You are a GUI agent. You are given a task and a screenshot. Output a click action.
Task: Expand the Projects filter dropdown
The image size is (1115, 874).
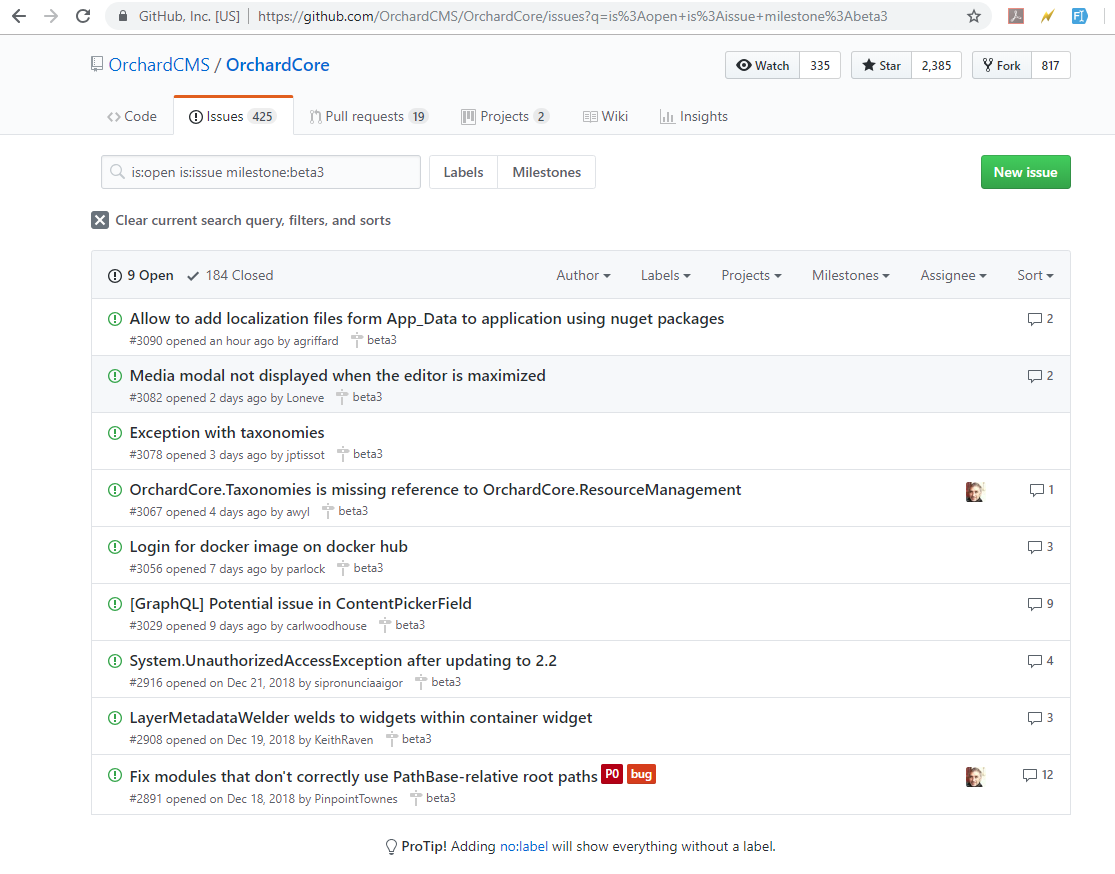pos(751,275)
